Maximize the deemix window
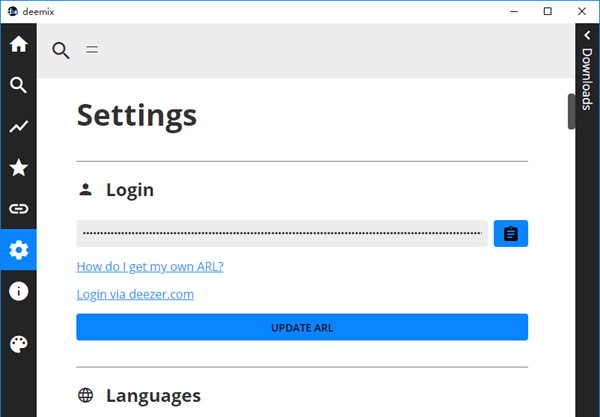 tap(548, 11)
